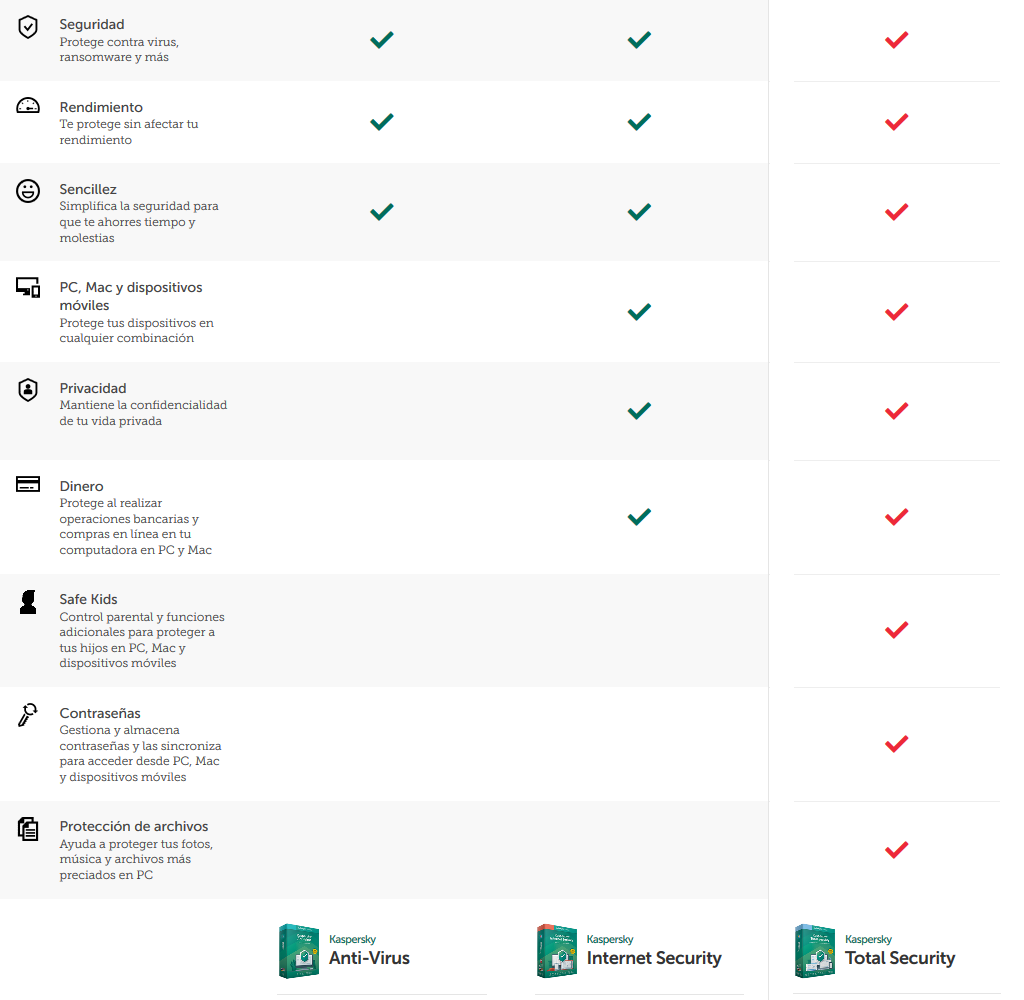This screenshot has width=1024, height=1000.
Task: Select the Kaspersky Anti-Virus box image
Action: click(x=299, y=951)
